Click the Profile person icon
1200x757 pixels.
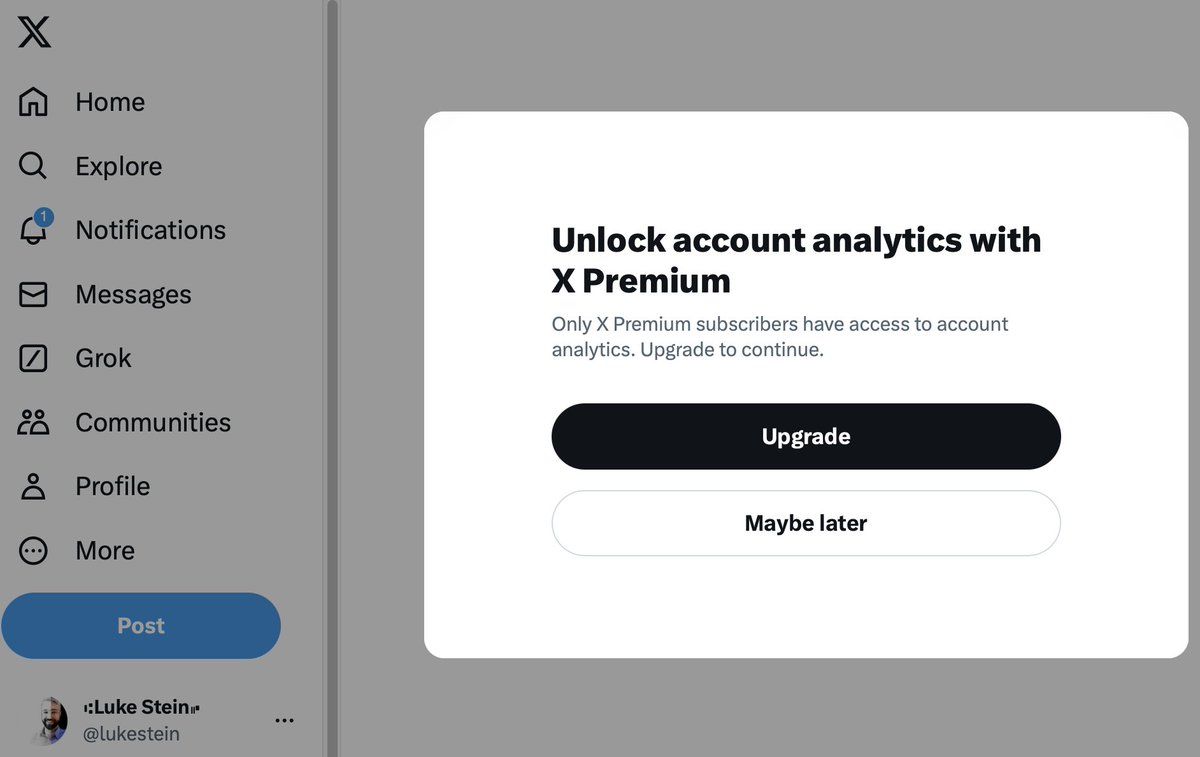33,487
